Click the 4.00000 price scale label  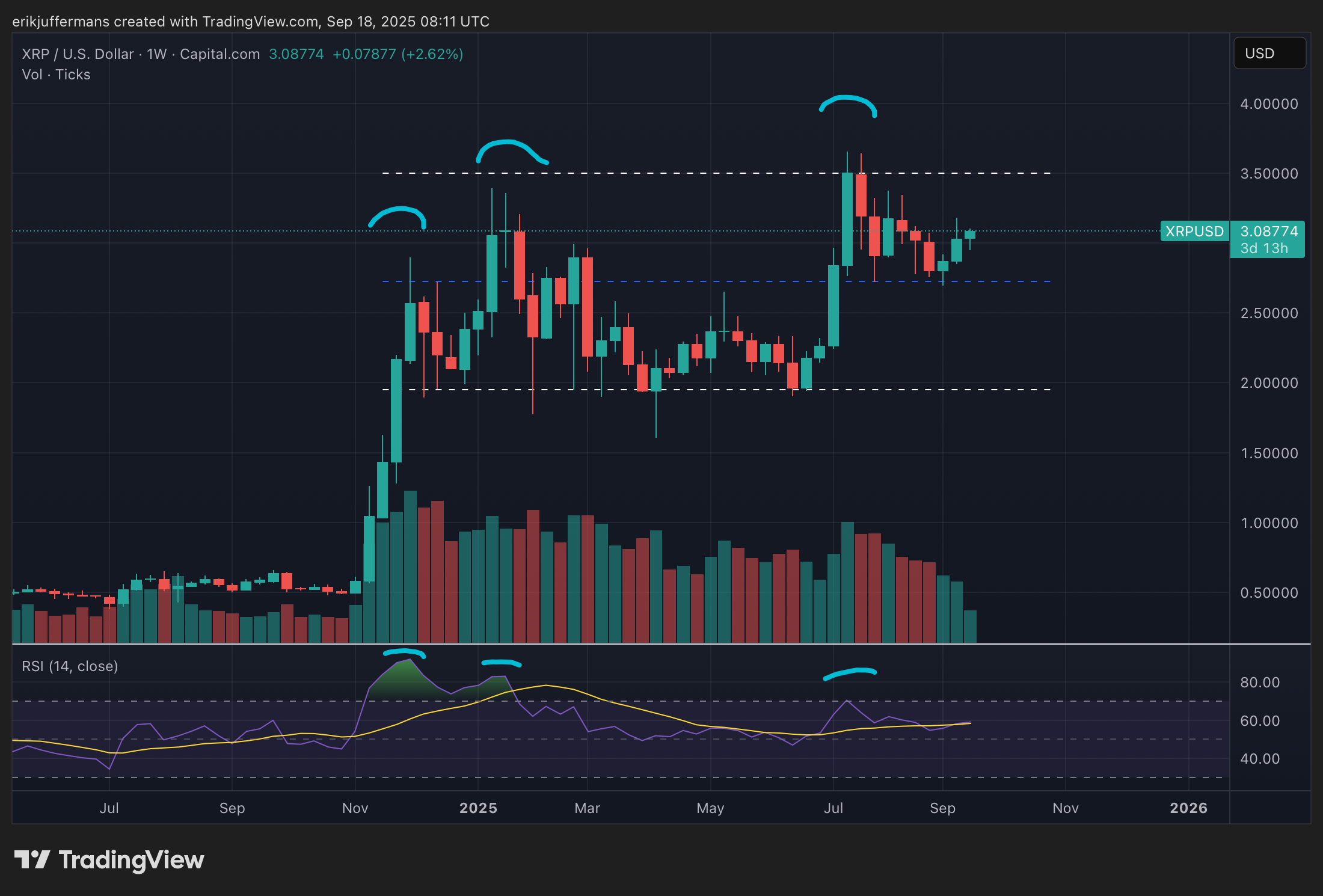pyautogui.click(x=1269, y=104)
